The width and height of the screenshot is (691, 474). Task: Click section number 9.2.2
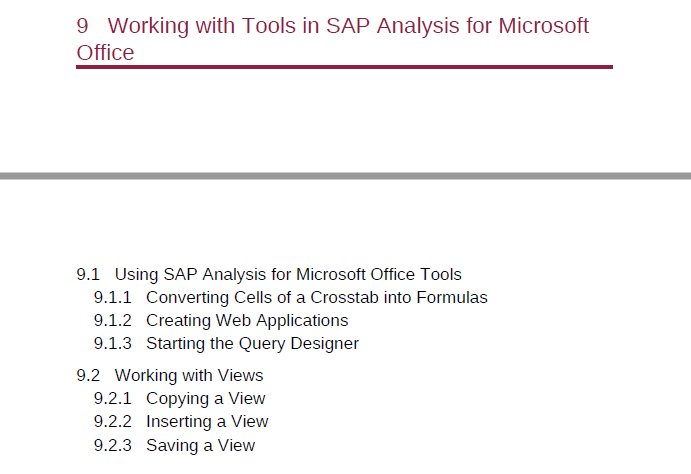[113, 422]
